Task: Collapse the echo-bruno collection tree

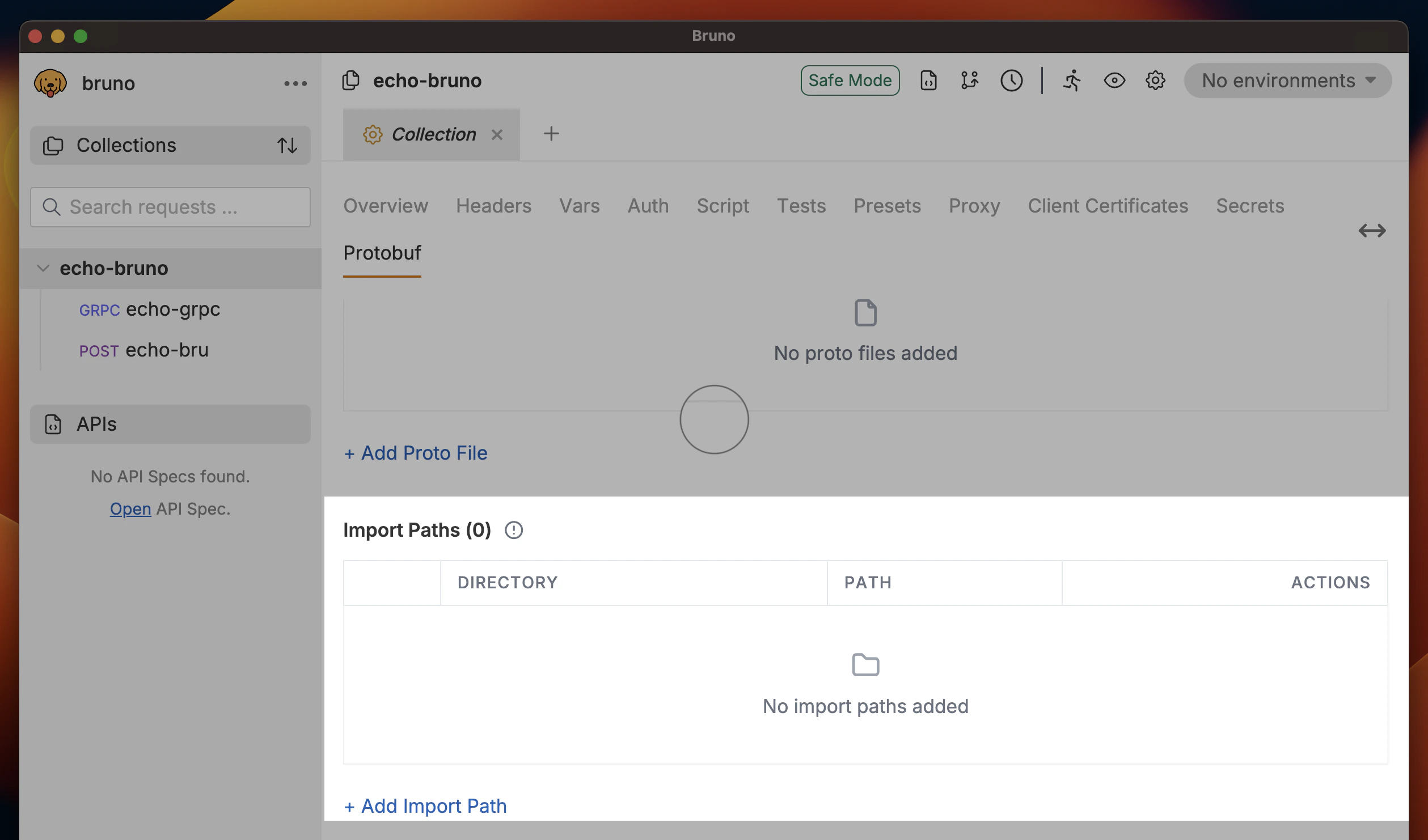Action: 44,268
